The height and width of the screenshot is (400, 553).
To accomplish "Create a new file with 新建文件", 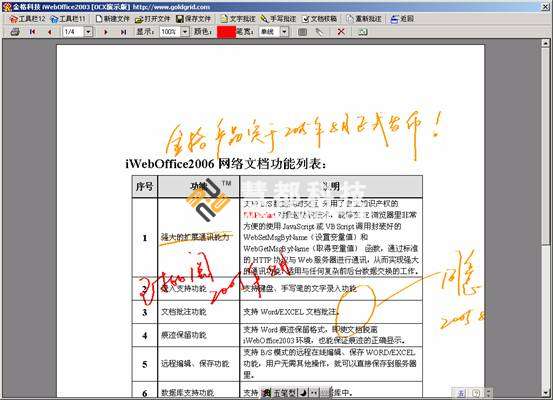I will coord(112,19).
